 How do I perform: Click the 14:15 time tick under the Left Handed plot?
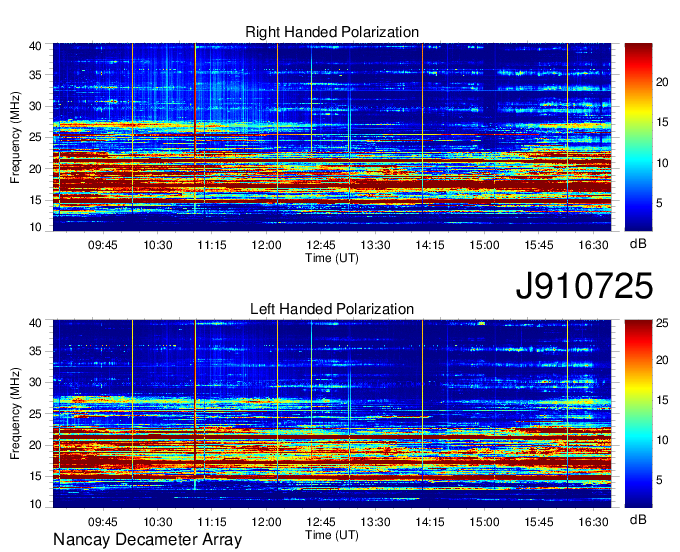[x=430, y=522]
